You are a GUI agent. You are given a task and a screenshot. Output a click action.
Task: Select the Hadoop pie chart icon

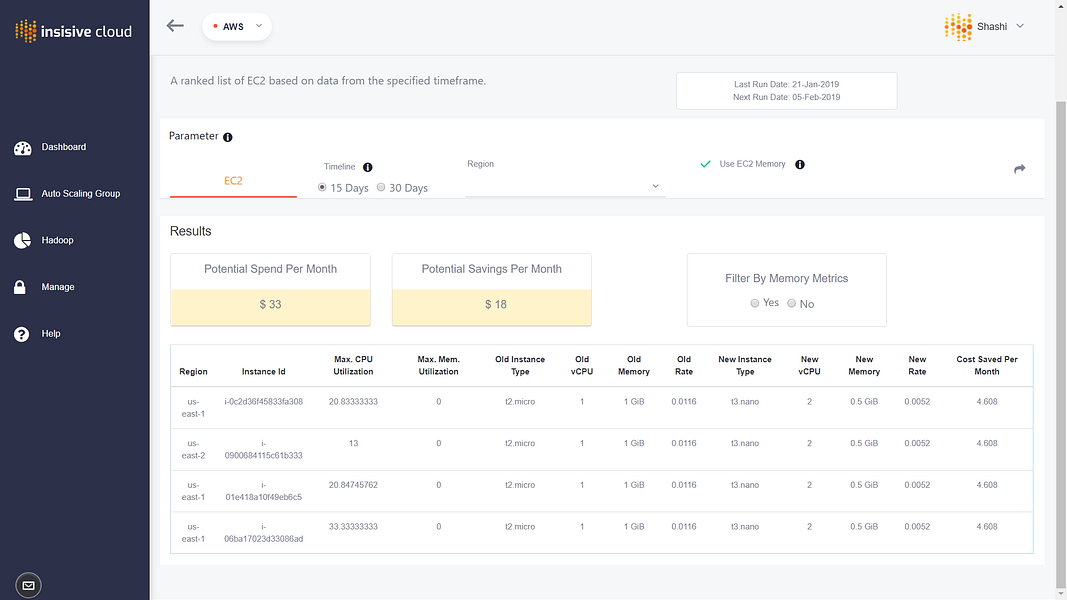click(x=22, y=241)
